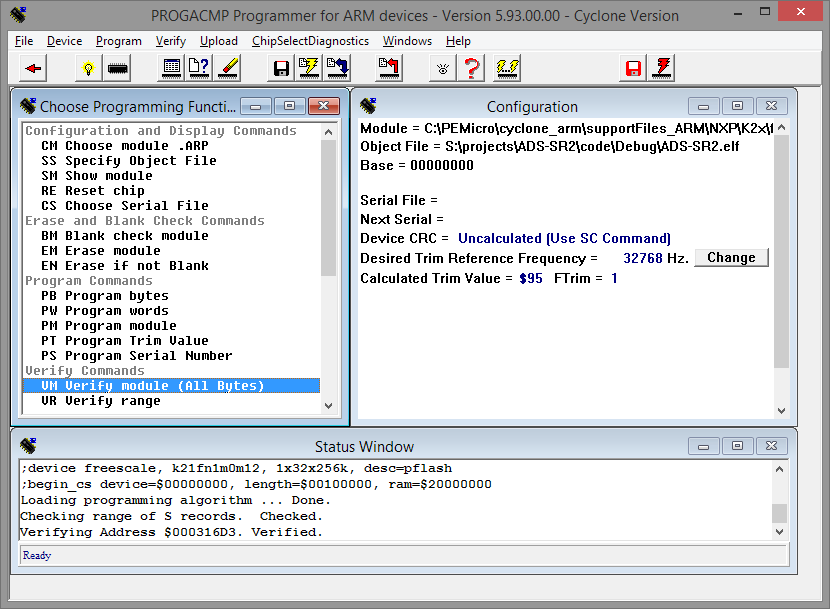Click the 32768 trim frequency value

(x=643, y=258)
